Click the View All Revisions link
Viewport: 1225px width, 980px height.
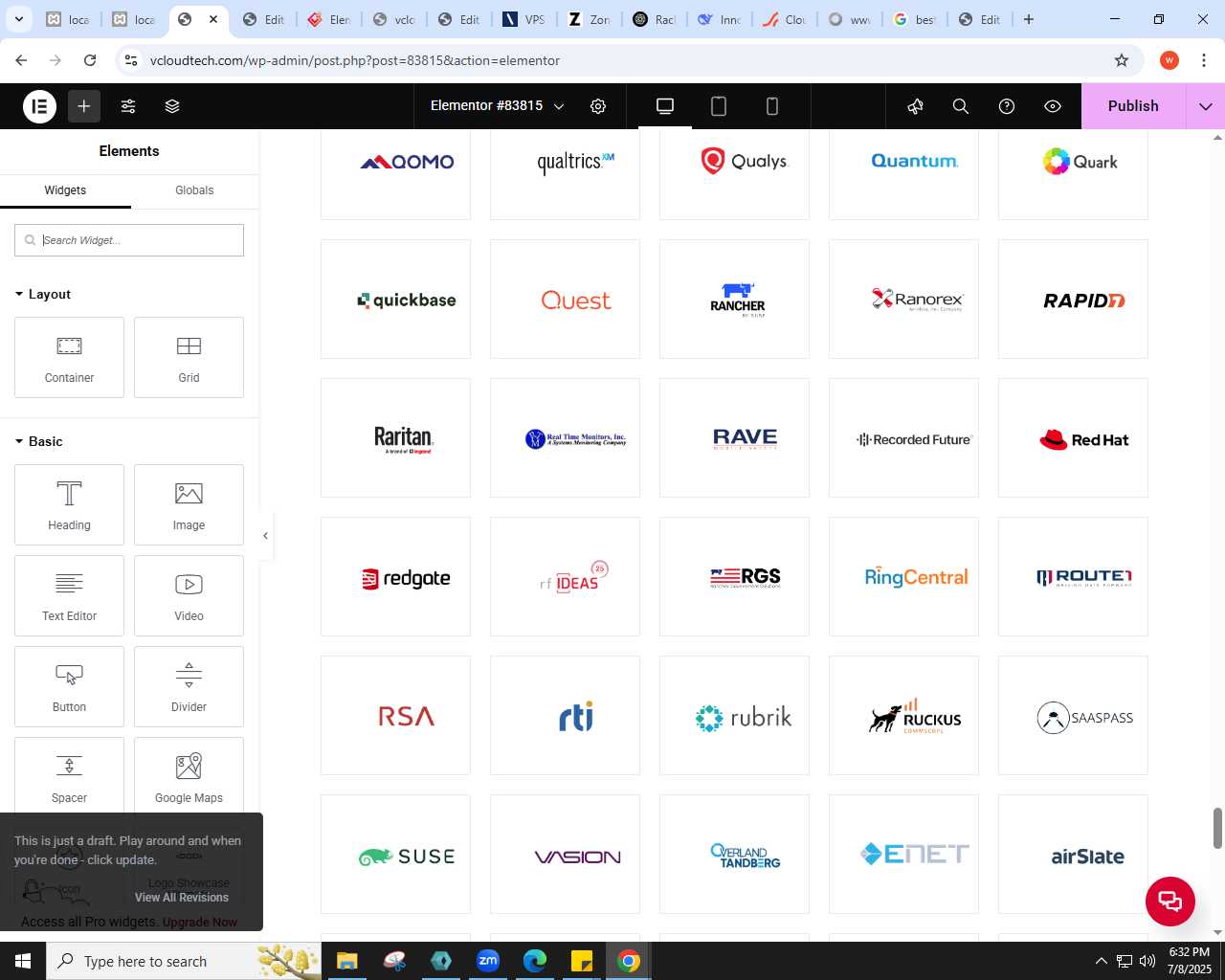click(182, 898)
